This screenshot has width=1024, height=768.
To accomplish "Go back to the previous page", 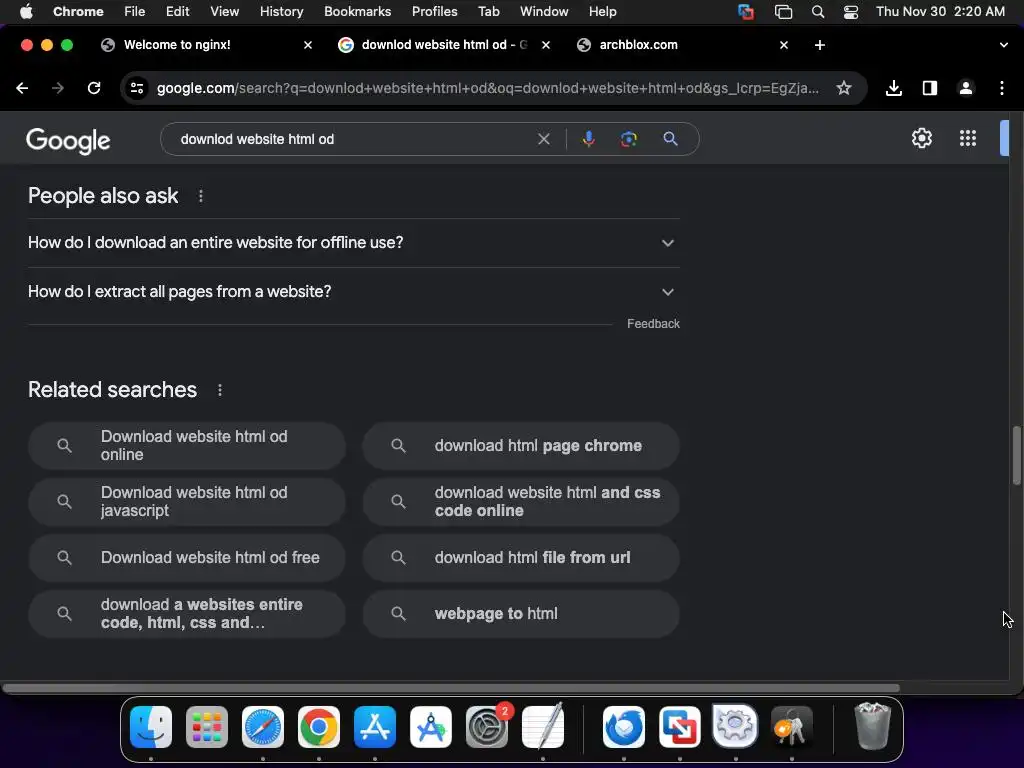I will coord(22,88).
